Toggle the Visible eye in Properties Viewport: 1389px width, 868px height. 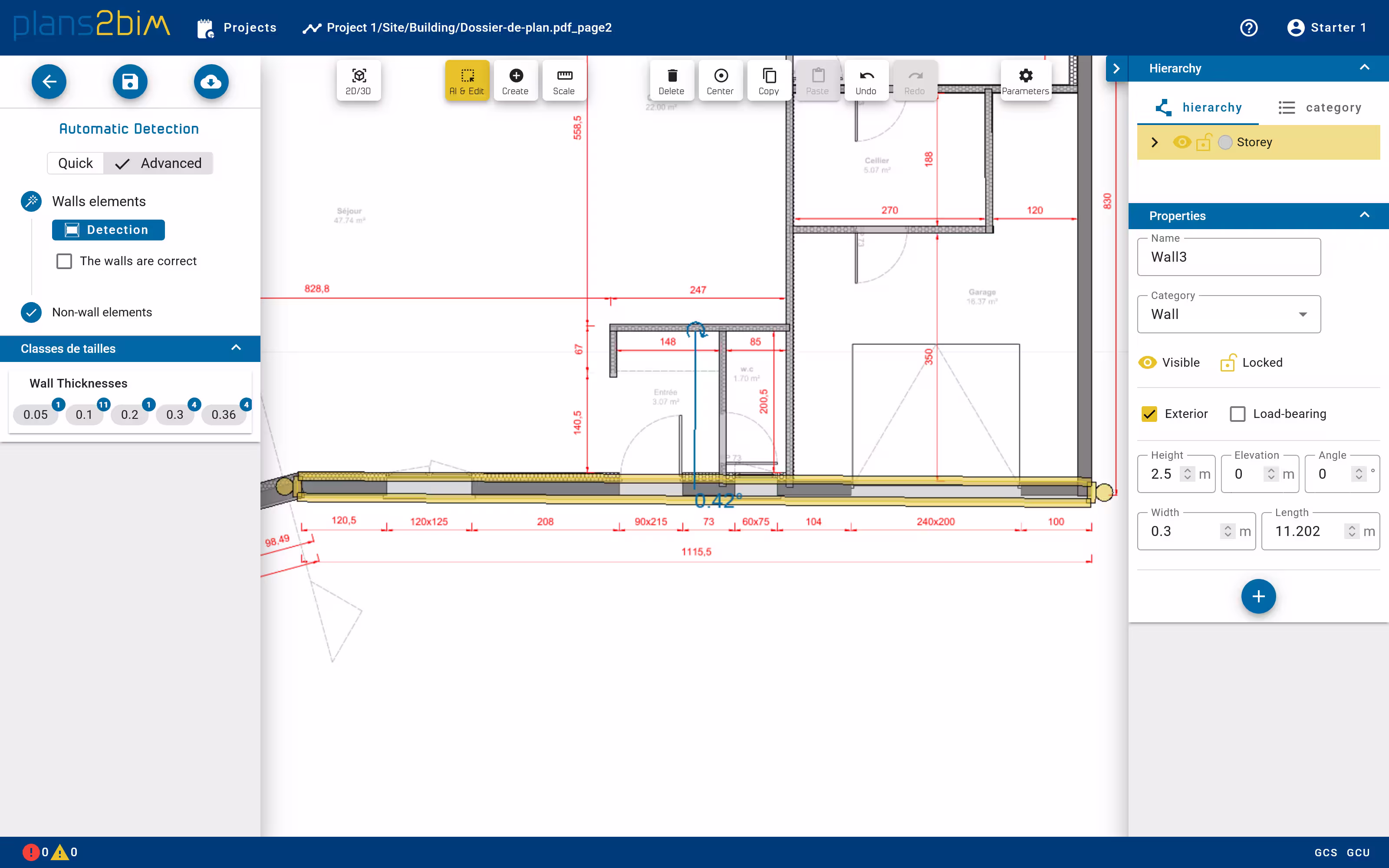tap(1147, 362)
